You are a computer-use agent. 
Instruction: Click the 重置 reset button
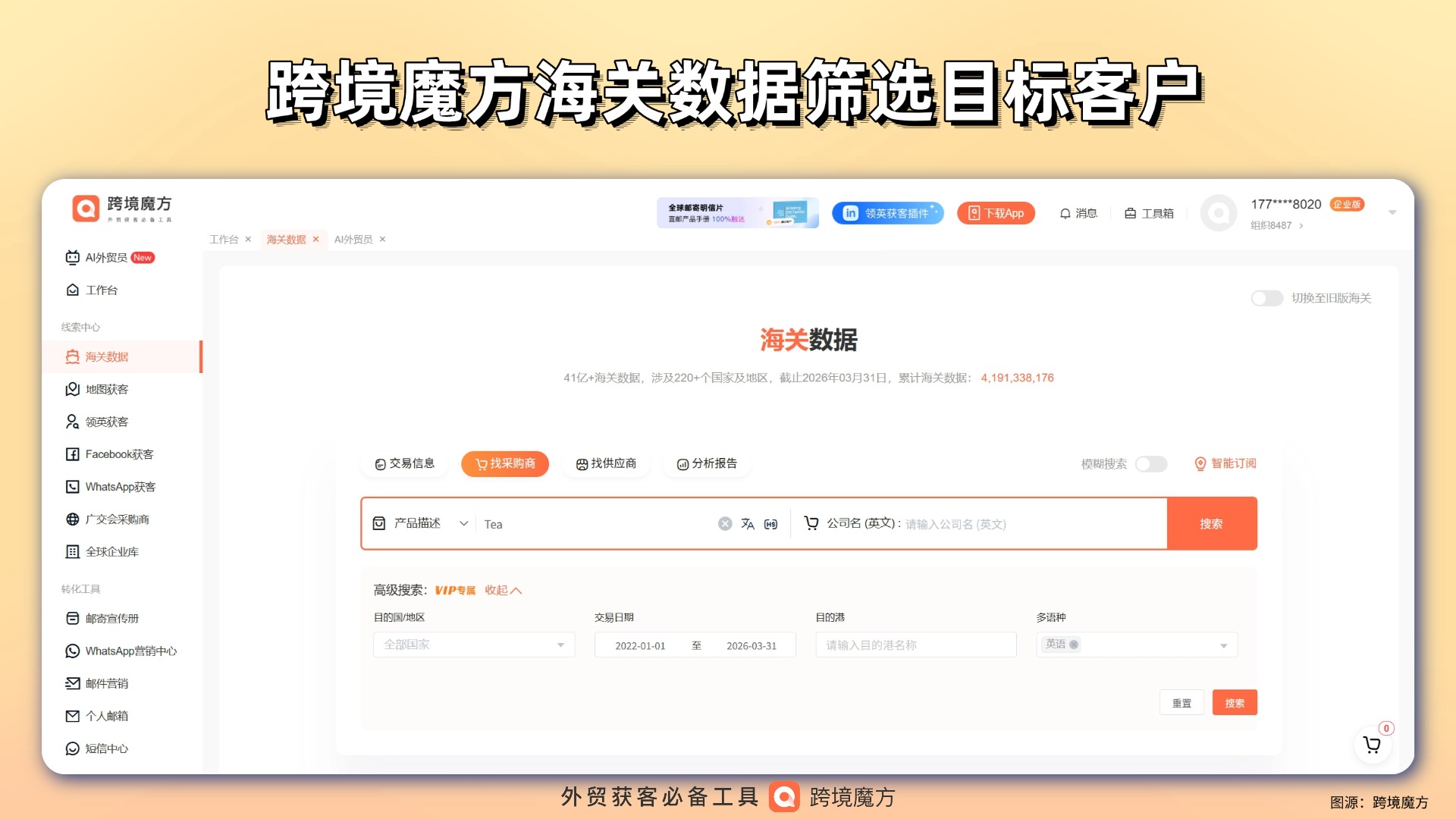coord(1181,703)
